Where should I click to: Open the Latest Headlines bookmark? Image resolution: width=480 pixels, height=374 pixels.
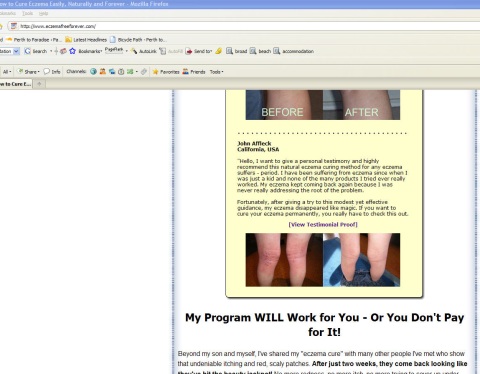coord(86,40)
